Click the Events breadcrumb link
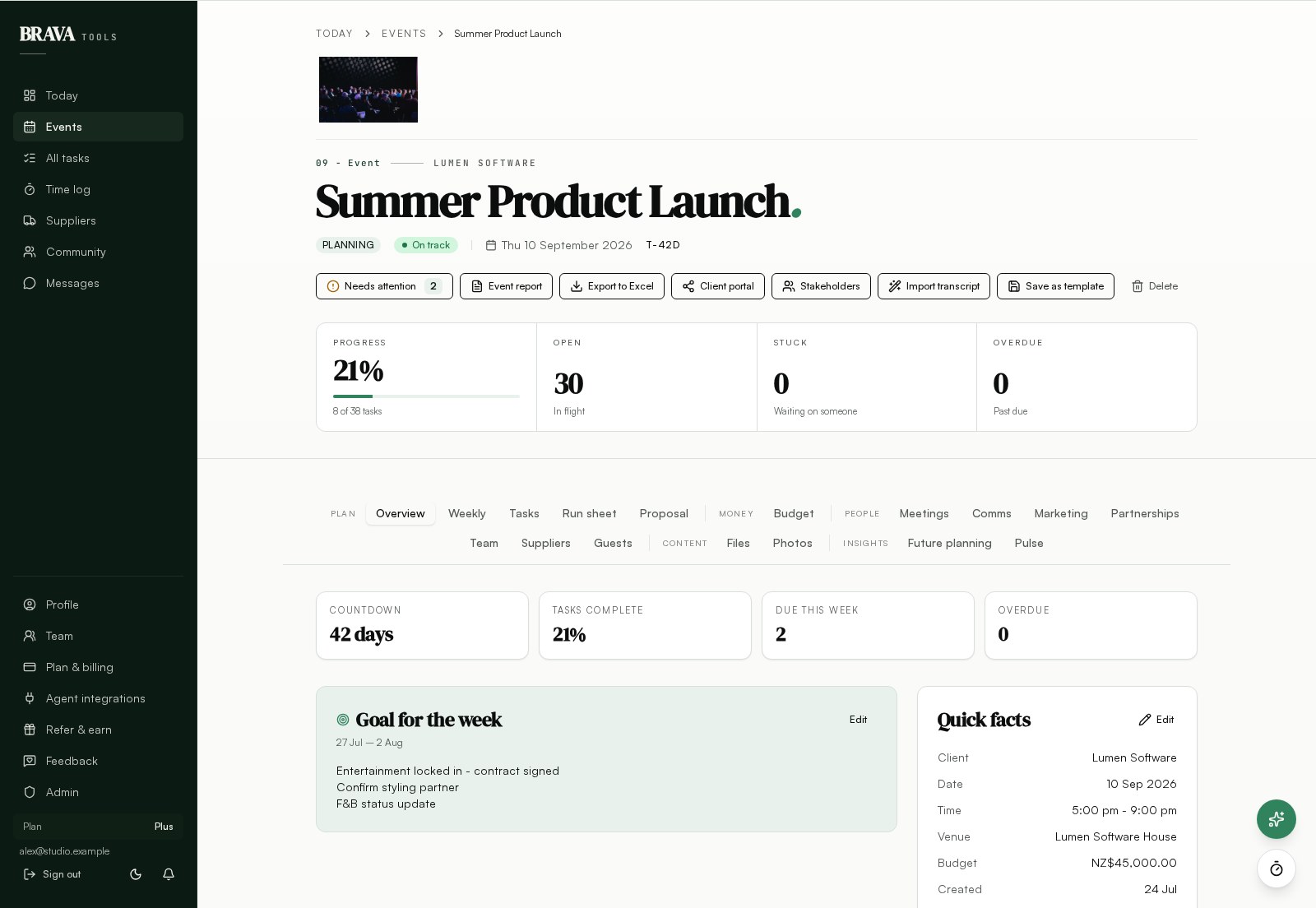Viewport: 1316px width, 908px height. click(404, 34)
